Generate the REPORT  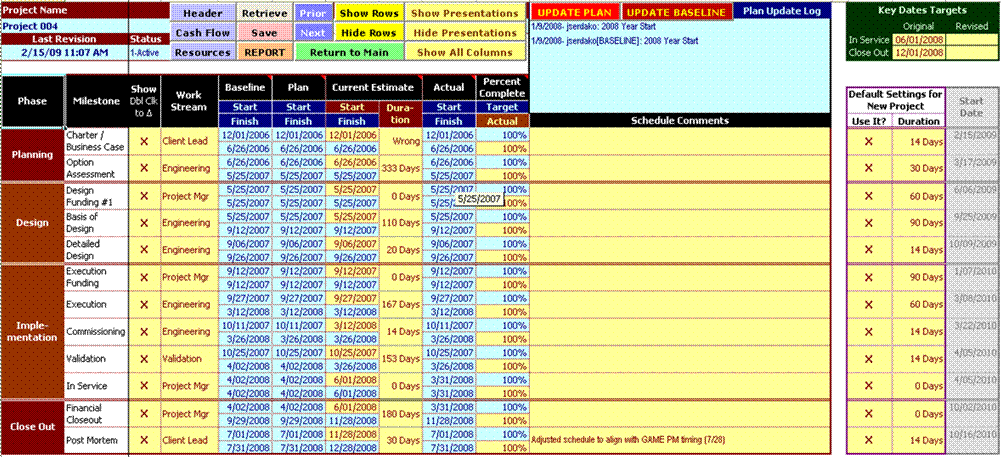[x=265, y=52]
